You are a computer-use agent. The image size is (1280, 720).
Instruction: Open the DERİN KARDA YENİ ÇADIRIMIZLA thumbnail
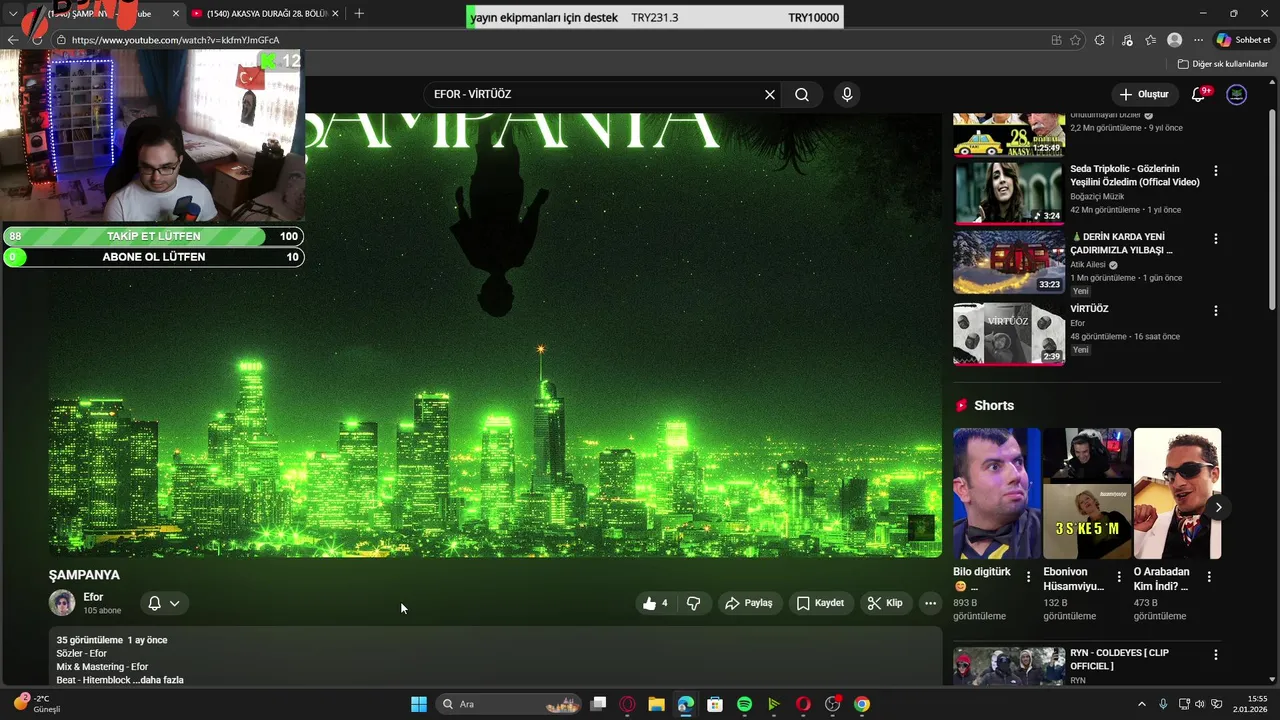[1008, 262]
